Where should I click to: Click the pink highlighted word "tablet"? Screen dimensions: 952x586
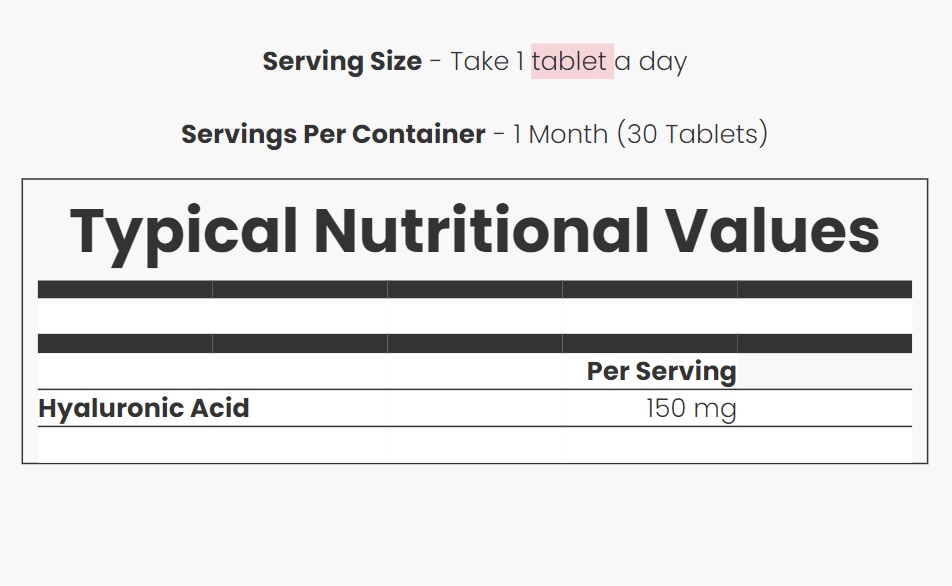(x=571, y=62)
